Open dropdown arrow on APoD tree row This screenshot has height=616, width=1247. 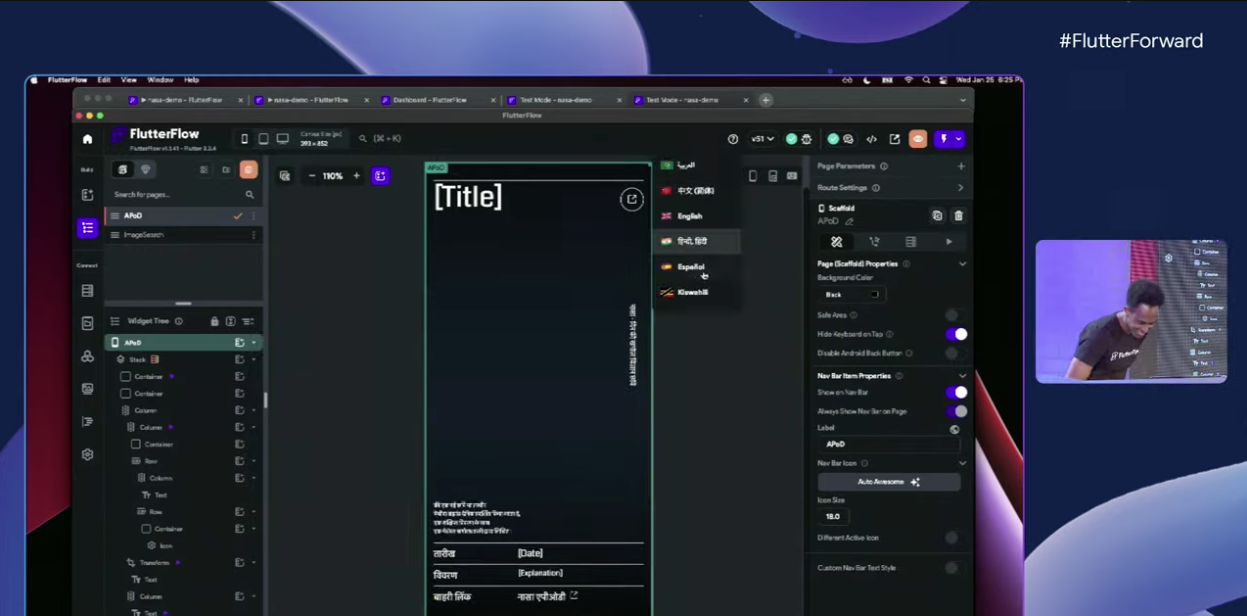(254, 342)
